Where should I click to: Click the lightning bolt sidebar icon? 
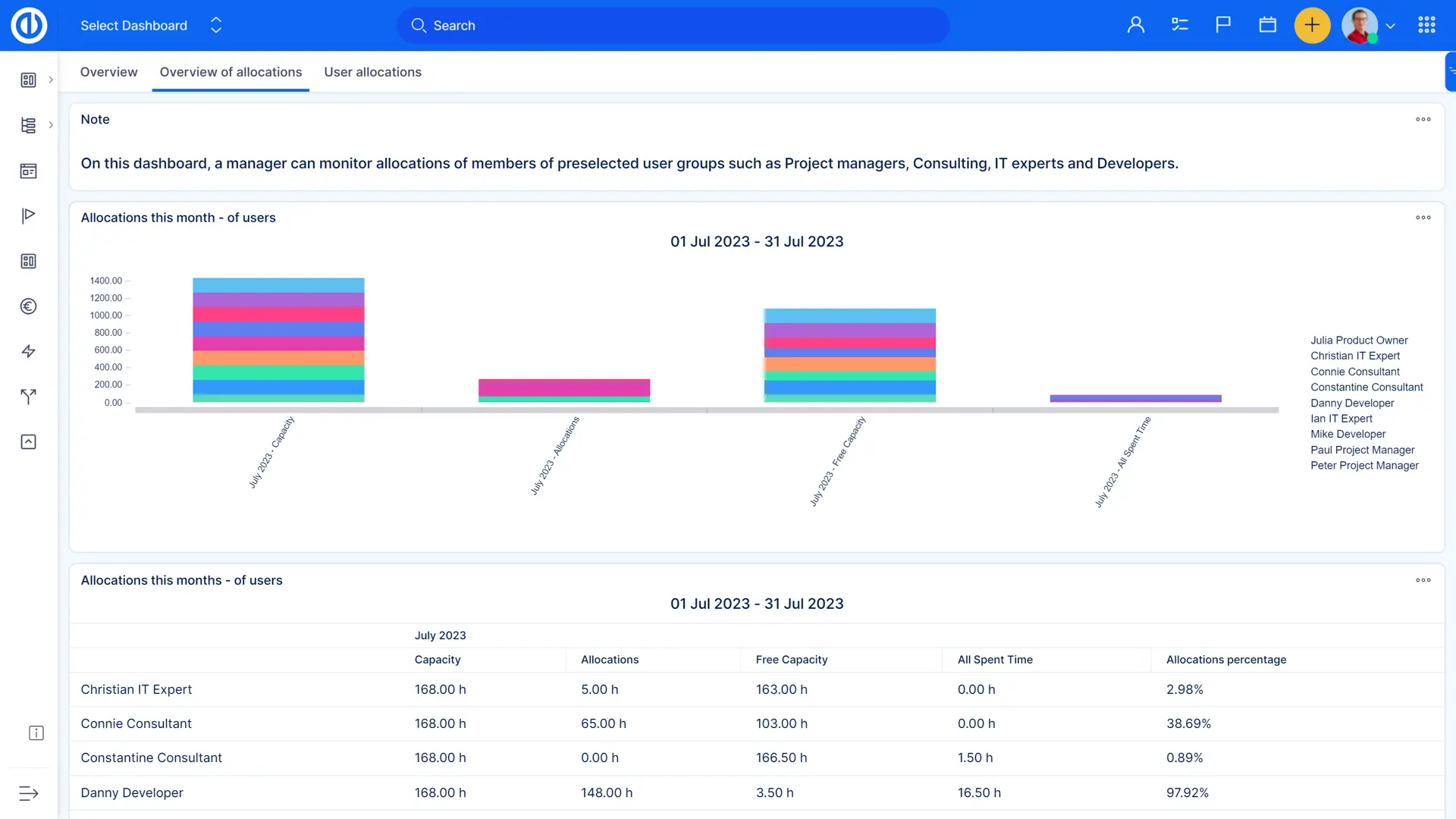pyautogui.click(x=28, y=351)
